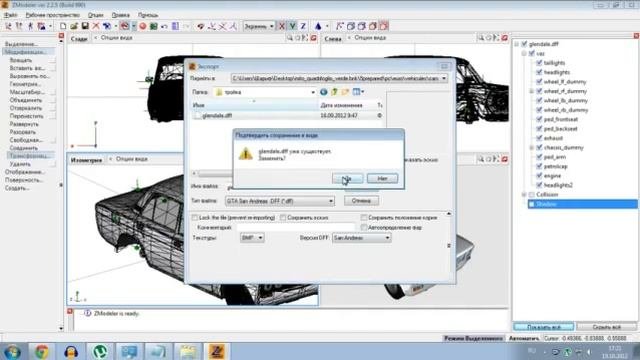Select the highlighted Shadow tree row
Image resolution: width=640 pixels, height=360 pixels.
tap(583, 204)
